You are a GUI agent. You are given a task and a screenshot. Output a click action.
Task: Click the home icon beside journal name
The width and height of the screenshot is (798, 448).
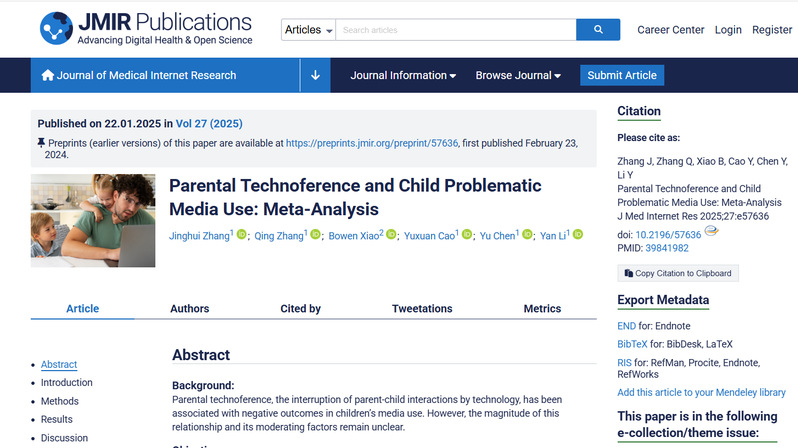point(47,75)
